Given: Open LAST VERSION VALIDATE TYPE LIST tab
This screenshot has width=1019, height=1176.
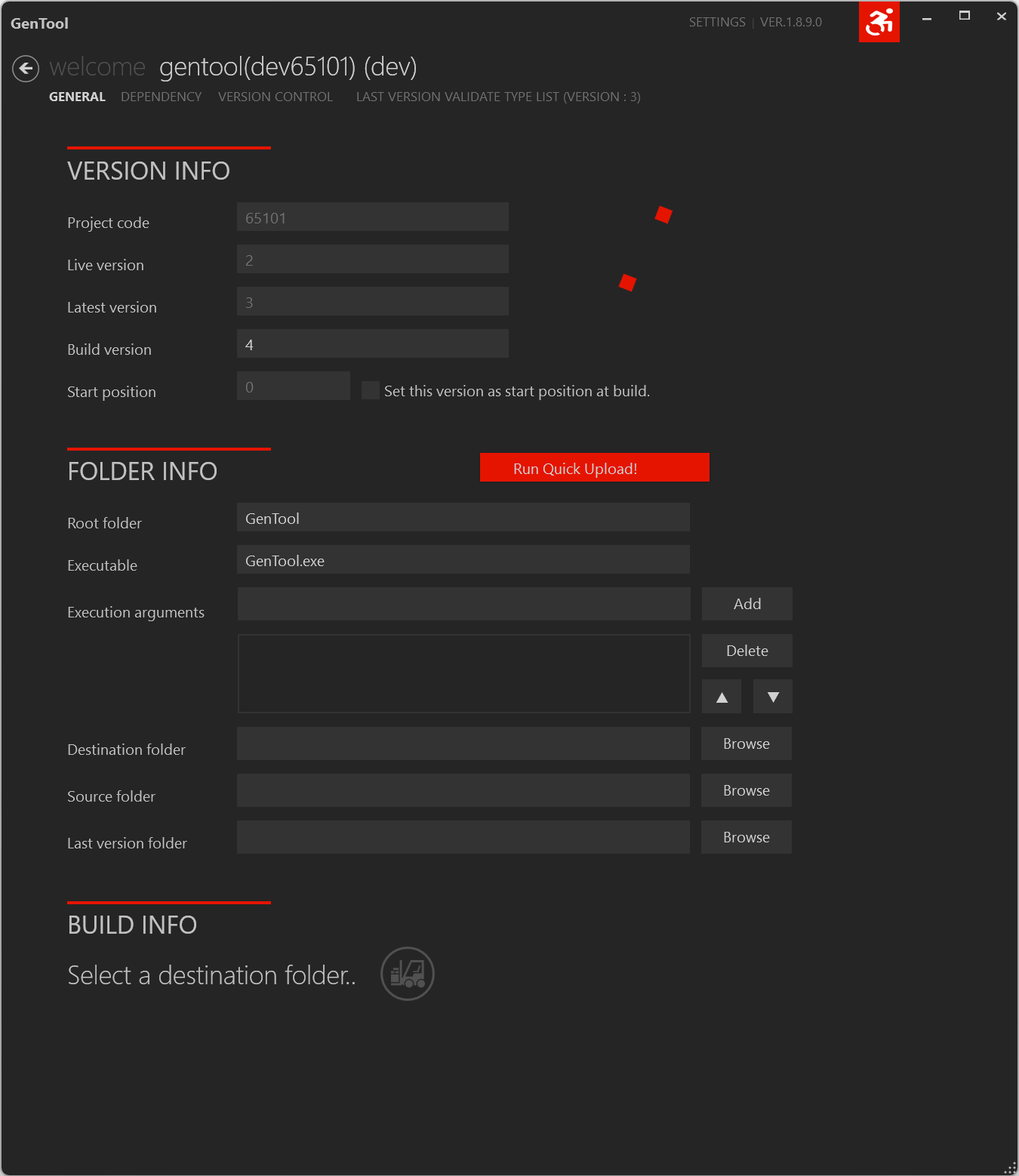Looking at the screenshot, I should (x=498, y=97).
